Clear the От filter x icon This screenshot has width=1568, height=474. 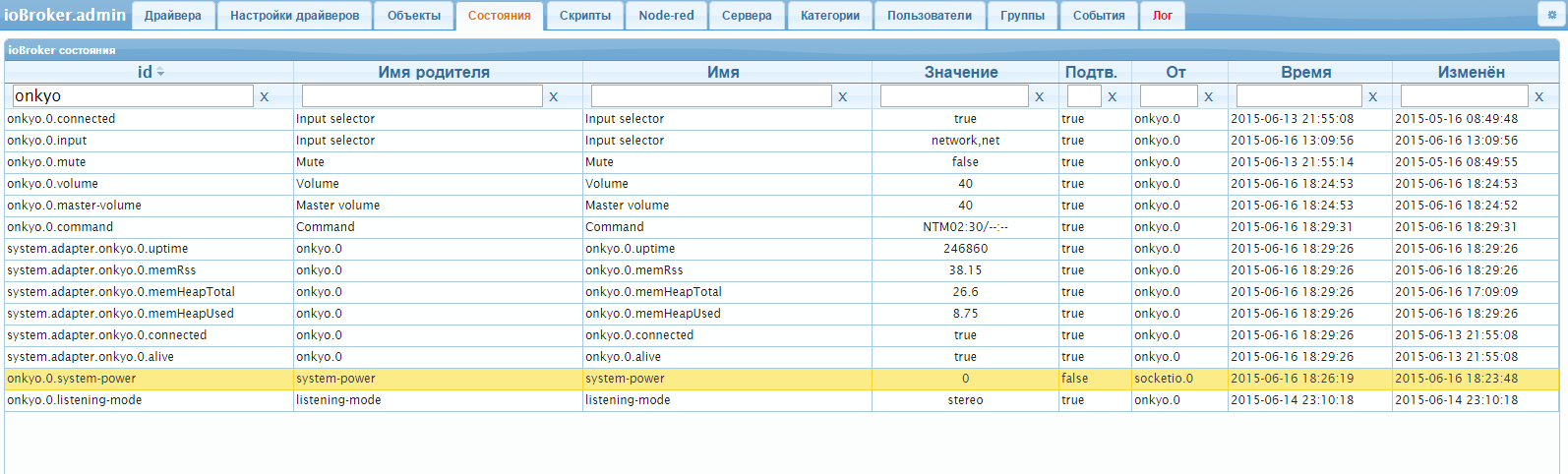tap(1208, 96)
